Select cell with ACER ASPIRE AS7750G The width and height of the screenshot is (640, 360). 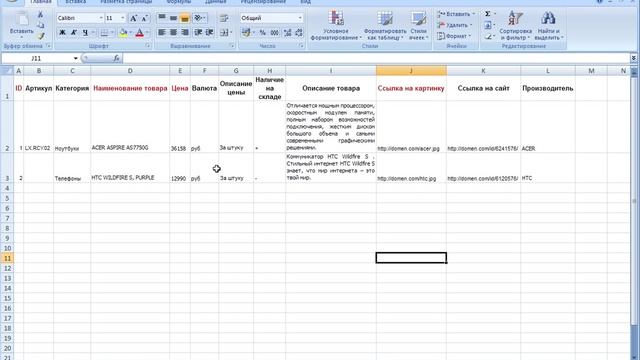(x=130, y=127)
